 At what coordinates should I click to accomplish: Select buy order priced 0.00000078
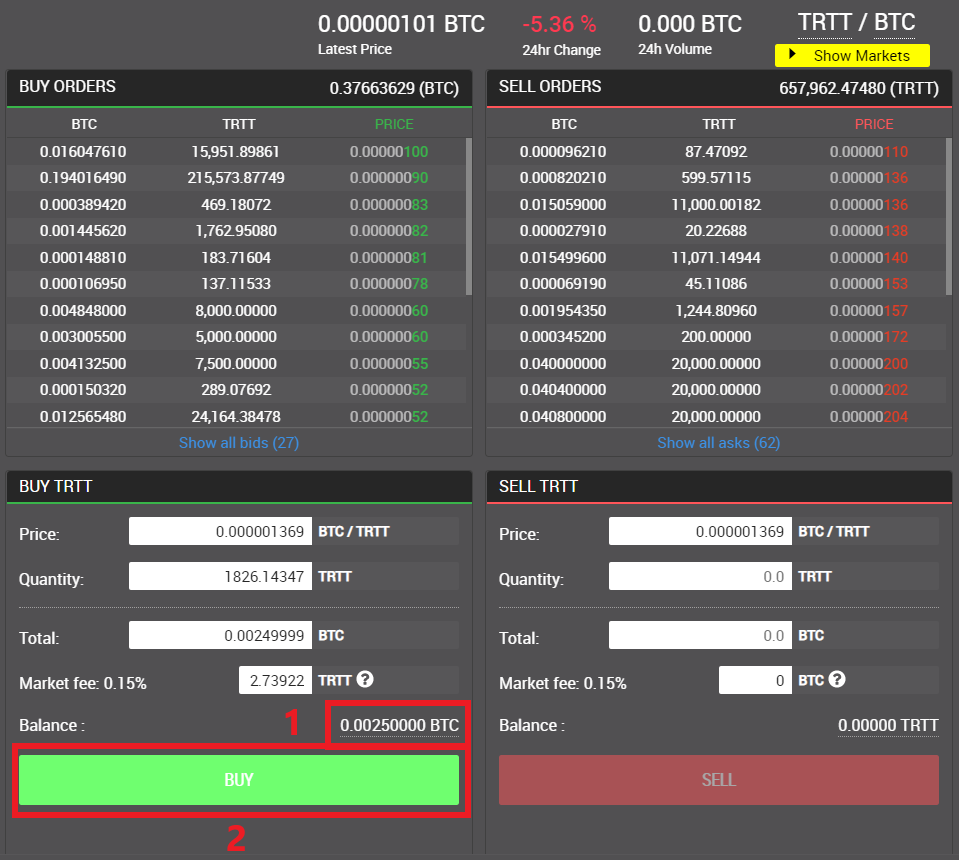coord(236,284)
